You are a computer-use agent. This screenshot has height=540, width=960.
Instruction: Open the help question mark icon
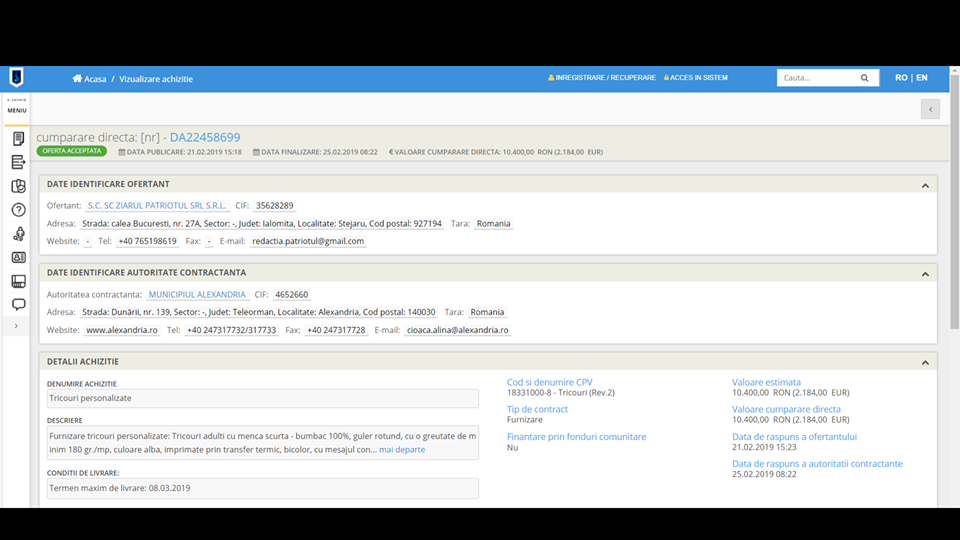(x=18, y=210)
